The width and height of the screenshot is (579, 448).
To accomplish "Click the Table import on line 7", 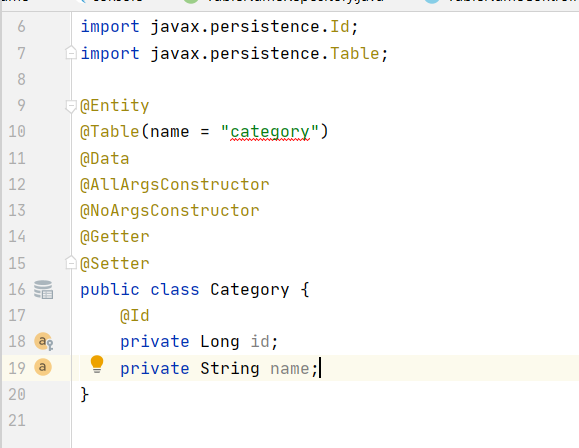I will pos(354,54).
